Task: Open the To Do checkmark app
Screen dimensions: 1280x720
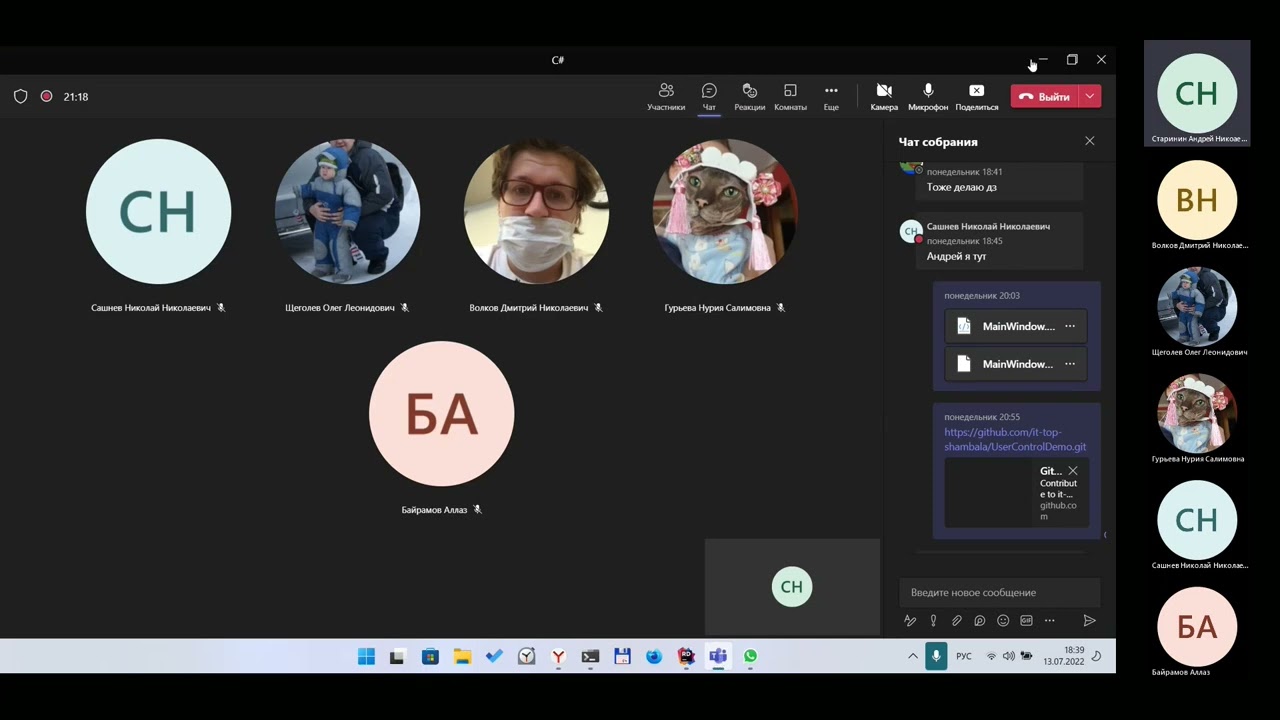Action: pyautogui.click(x=494, y=656)
